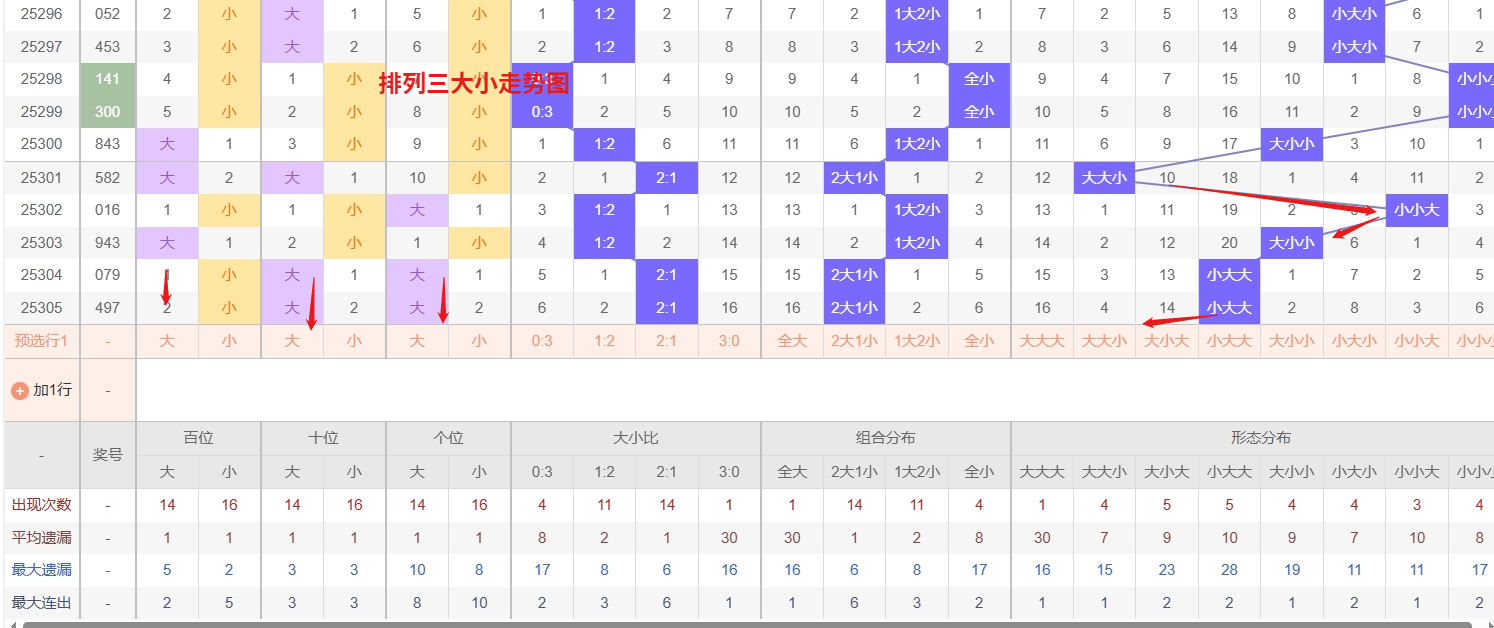1494x628 pixels.
Task: Click issue number 25305
Action: point(41,308)
